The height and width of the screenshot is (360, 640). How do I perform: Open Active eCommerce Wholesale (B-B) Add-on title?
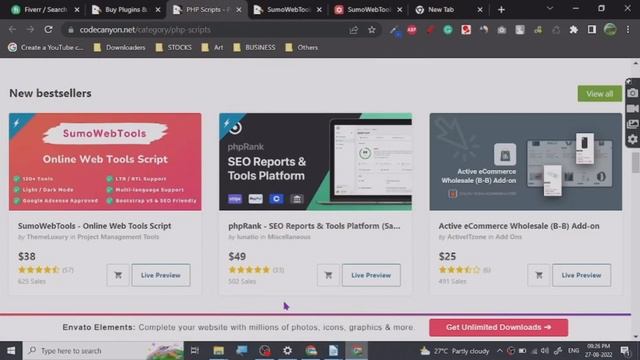coord(519,226)
